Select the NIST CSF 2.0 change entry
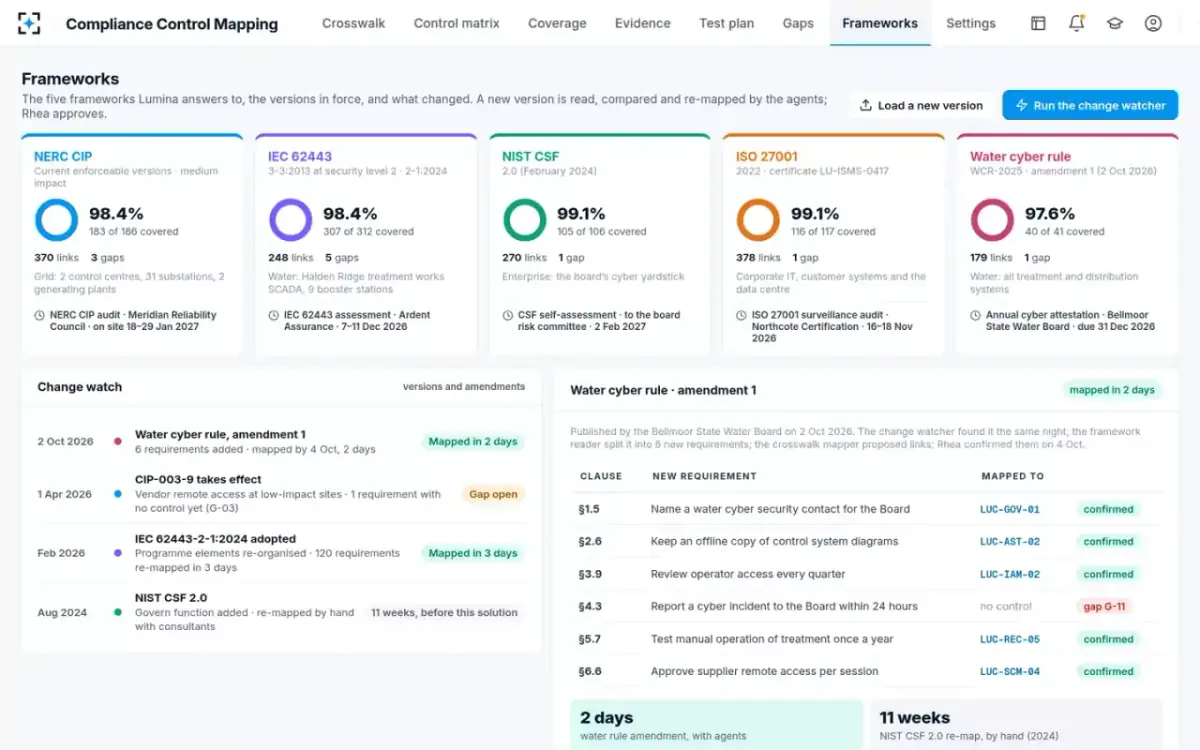 coord(281,612)
